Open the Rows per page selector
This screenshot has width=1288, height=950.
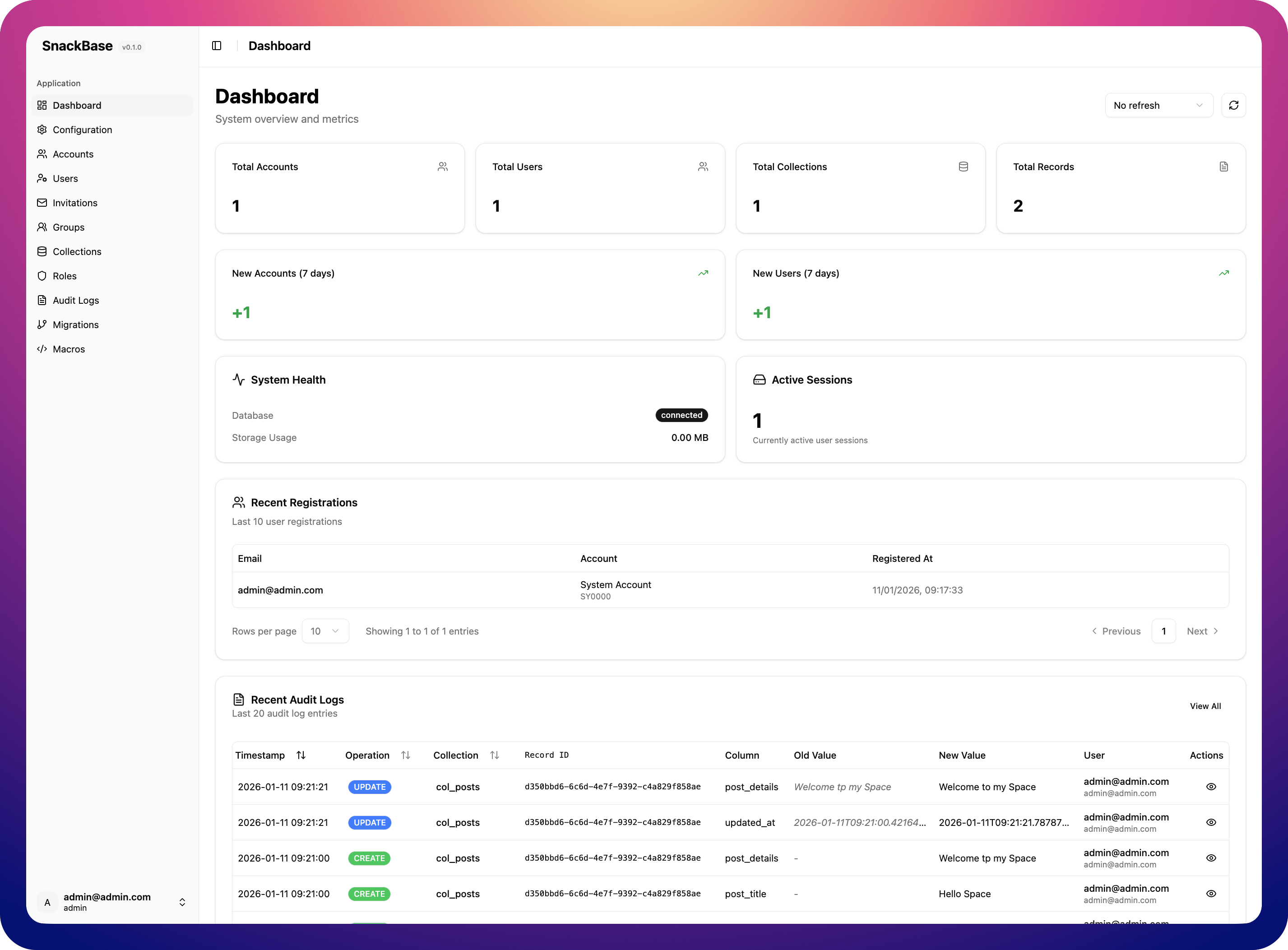325,631
